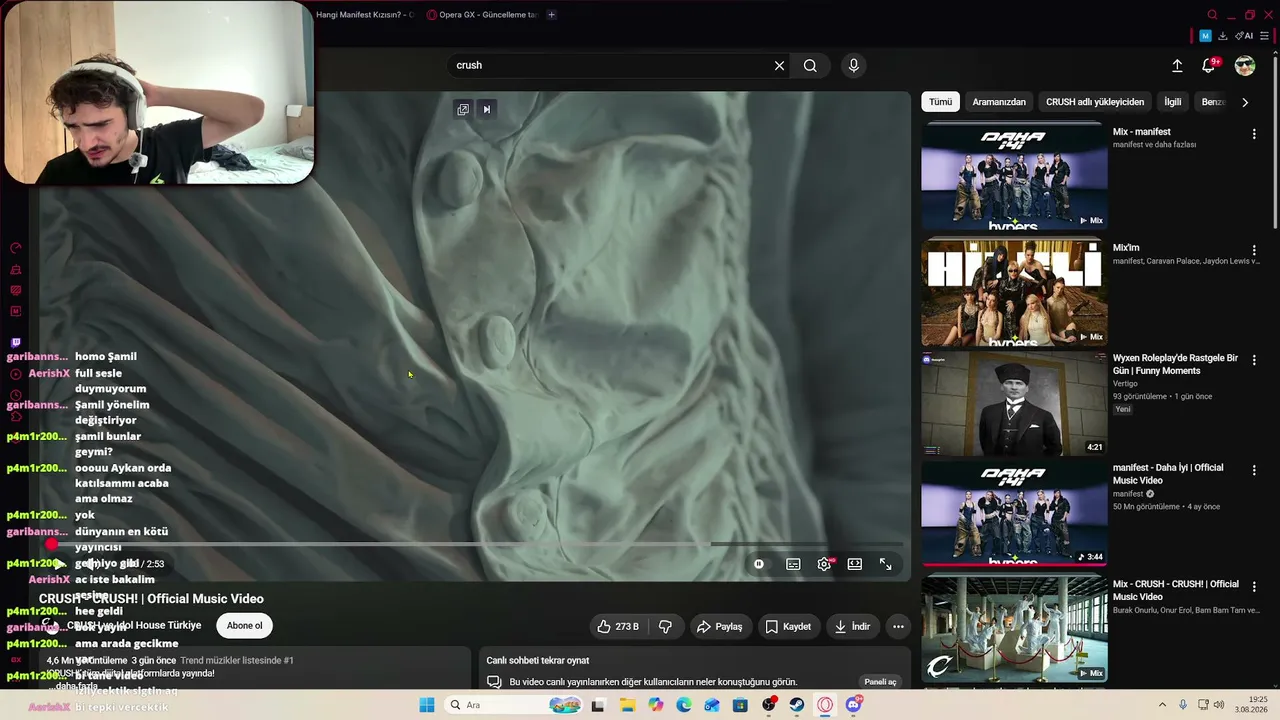
Task: Skip to next video using overlay icon
Action: click(487, 109)
